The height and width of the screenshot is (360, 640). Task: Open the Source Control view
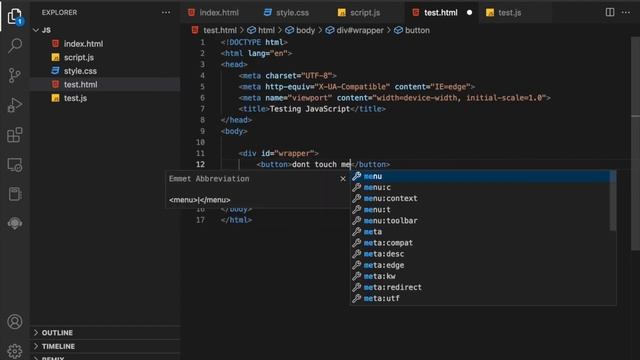pos(15,76)
